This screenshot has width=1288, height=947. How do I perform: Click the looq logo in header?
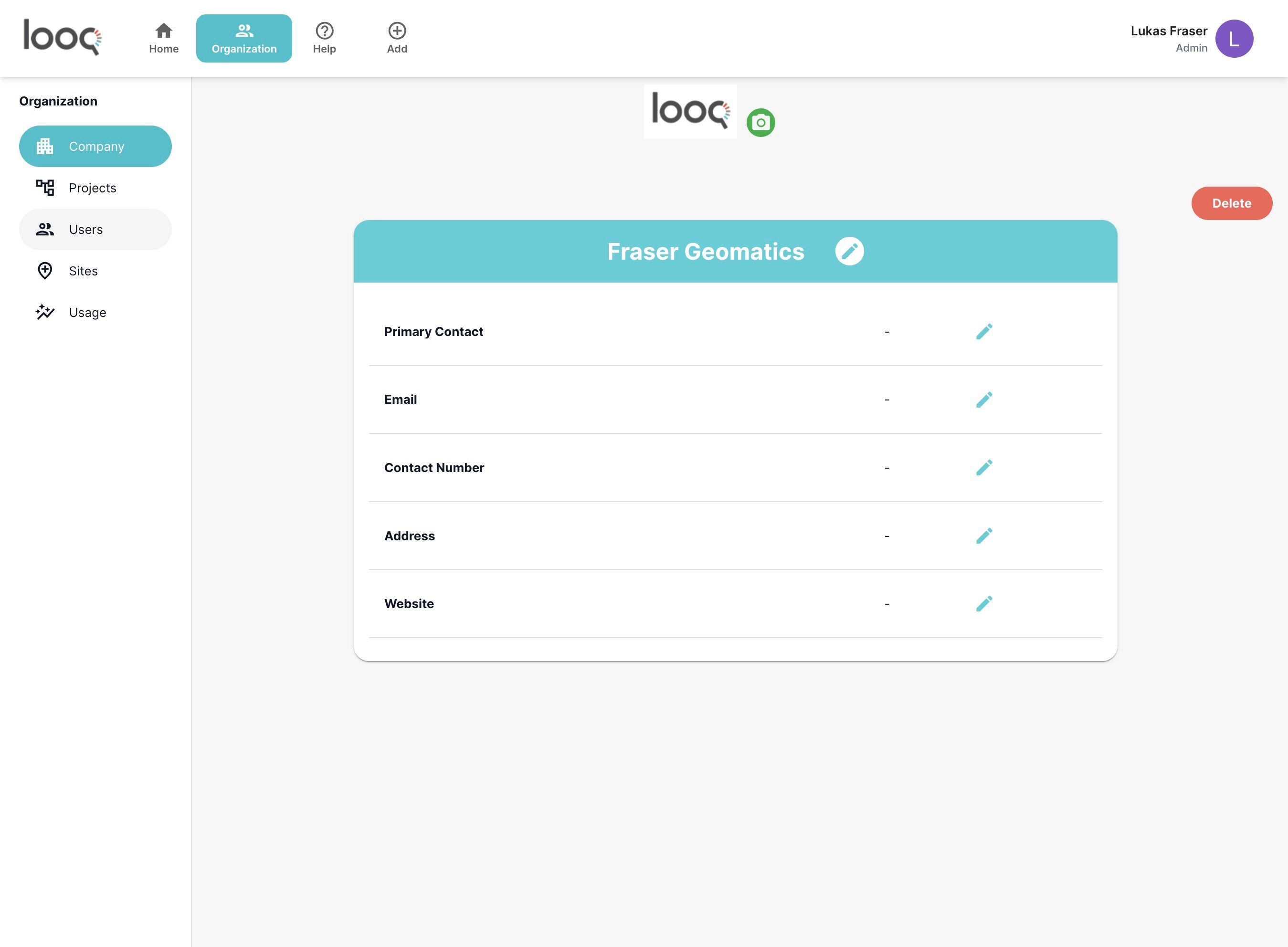[x=62, y=37]
